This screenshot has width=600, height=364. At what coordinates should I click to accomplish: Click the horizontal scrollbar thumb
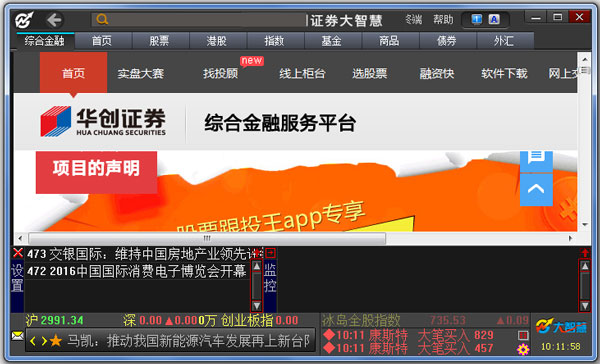(207, 238)
